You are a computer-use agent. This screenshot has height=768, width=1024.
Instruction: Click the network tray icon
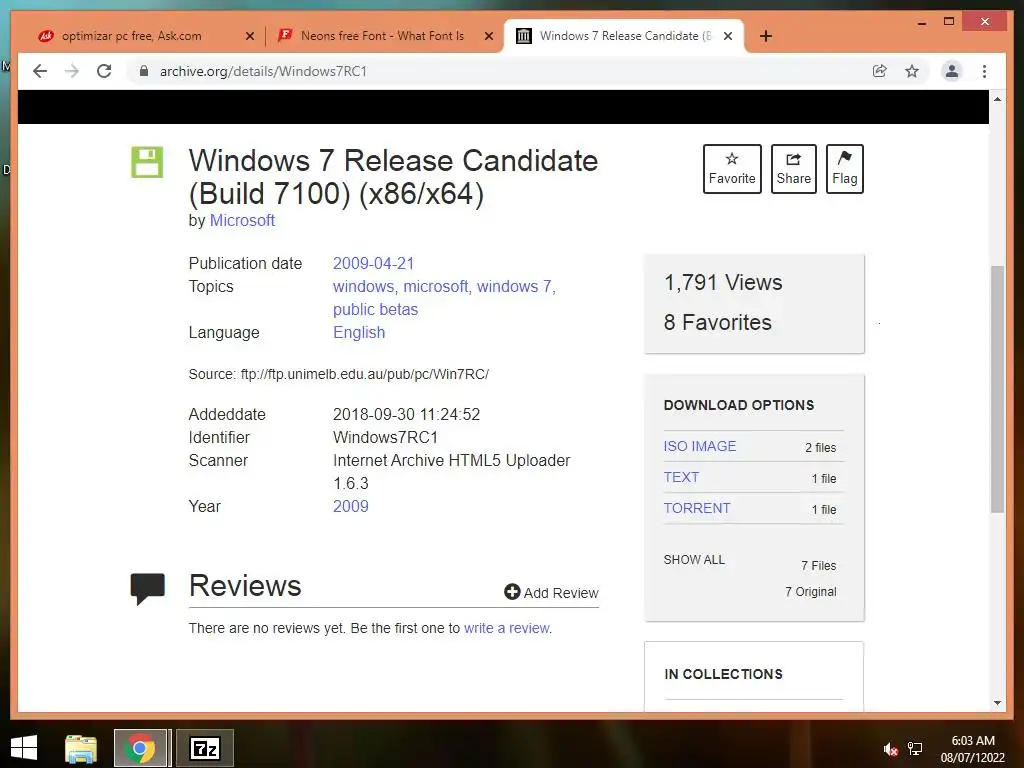(915, 749)
